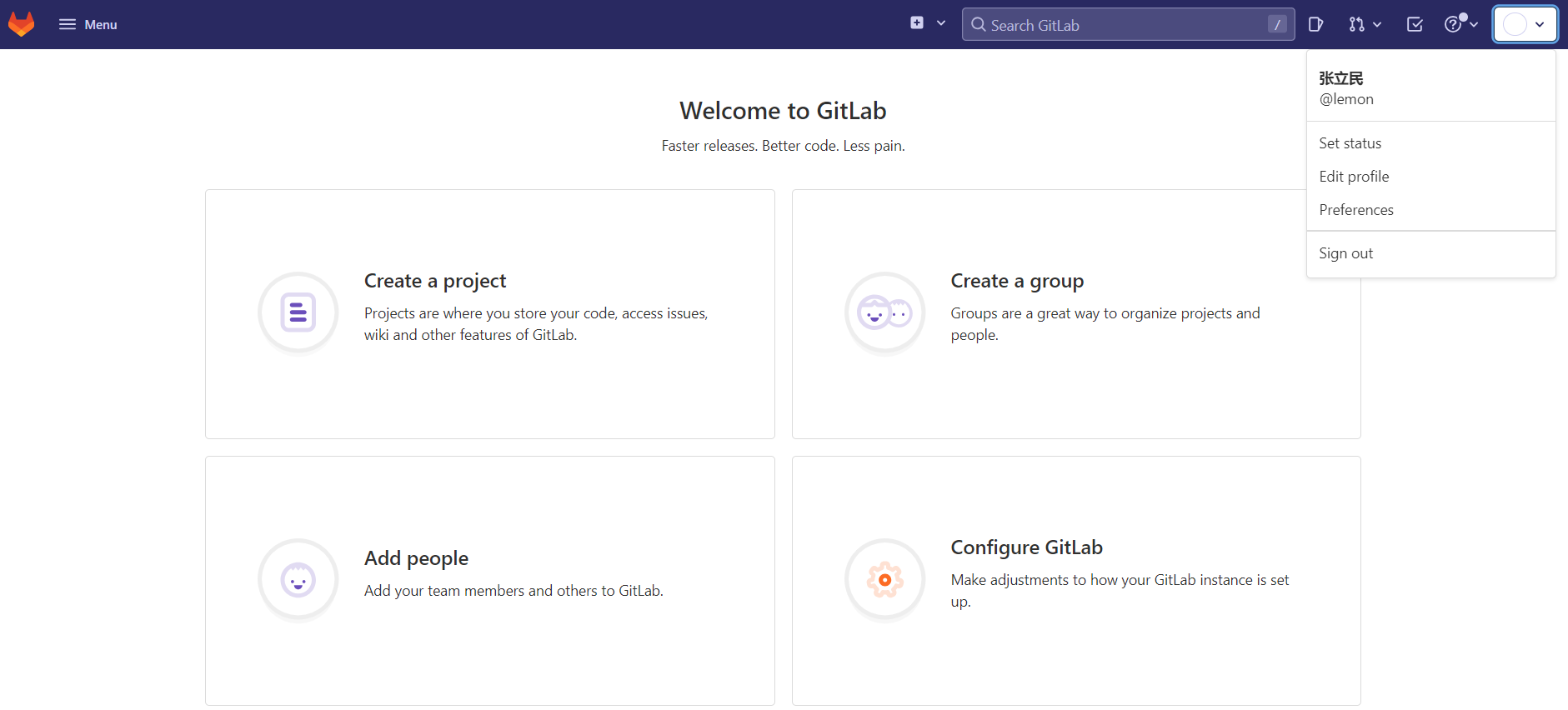Open the Issues icon in navbar
Viewport: 1568px width, 710px height.
pos(1316,24)
